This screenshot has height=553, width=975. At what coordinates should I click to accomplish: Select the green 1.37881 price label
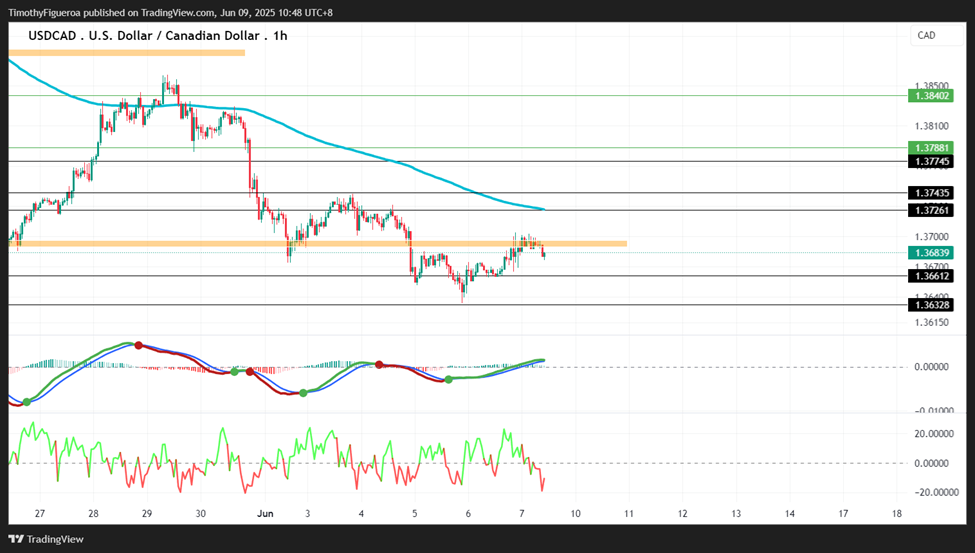(x=930, y=148)
